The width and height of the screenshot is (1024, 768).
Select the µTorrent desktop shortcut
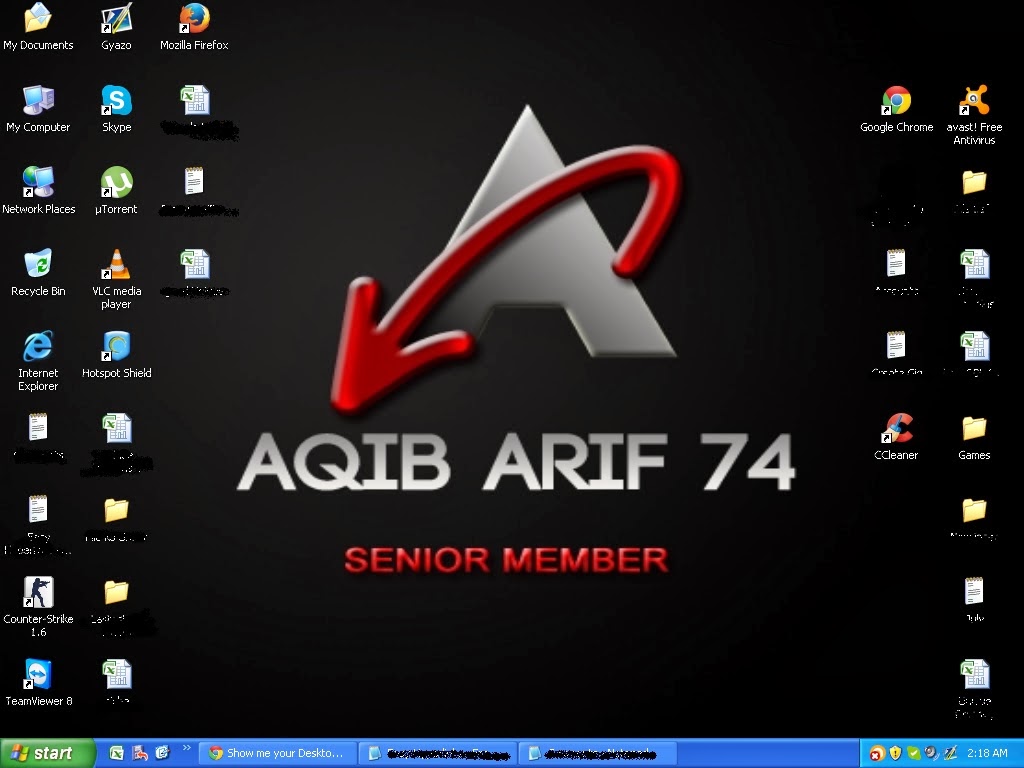pos(116,191)
